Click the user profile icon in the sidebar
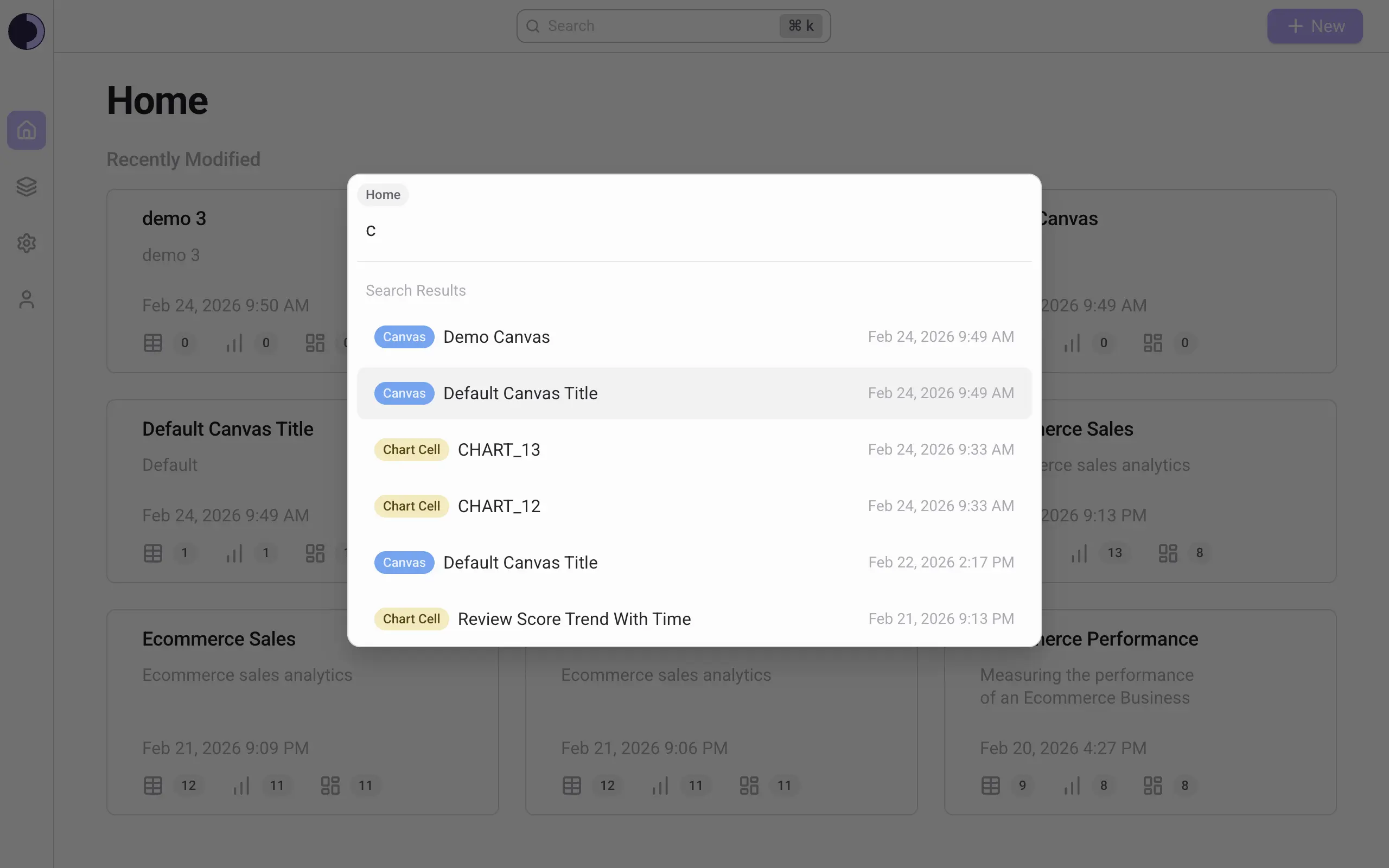 click(27, 299)
